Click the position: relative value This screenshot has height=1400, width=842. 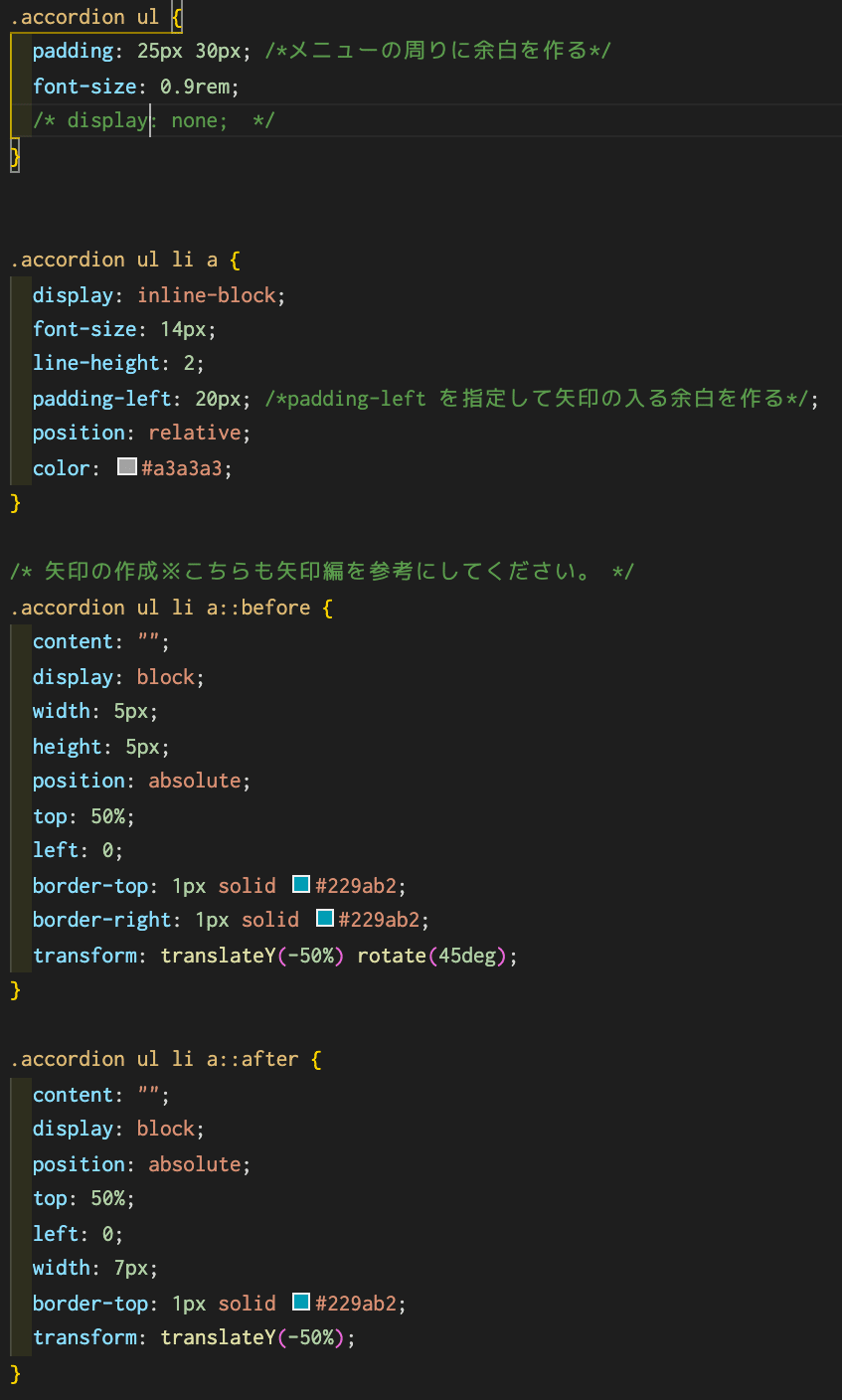195,433
